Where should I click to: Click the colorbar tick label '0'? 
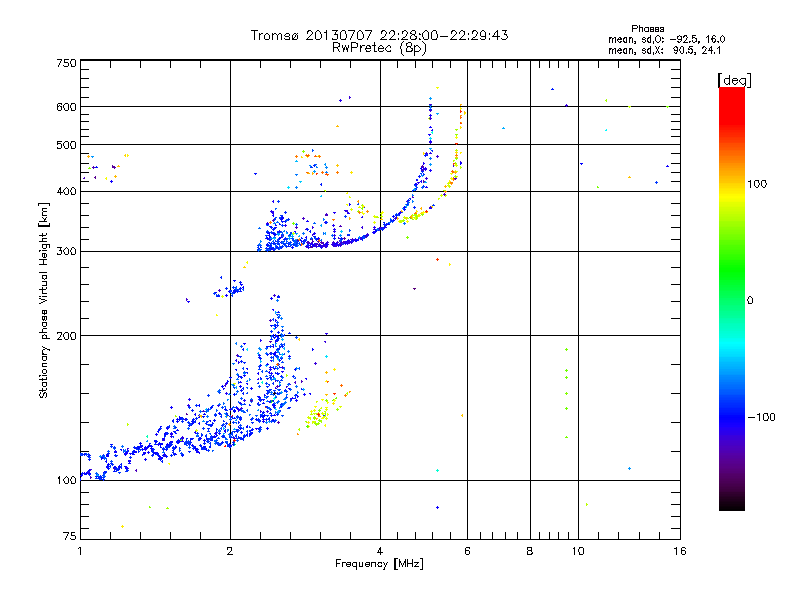click(x=749, y=301)
